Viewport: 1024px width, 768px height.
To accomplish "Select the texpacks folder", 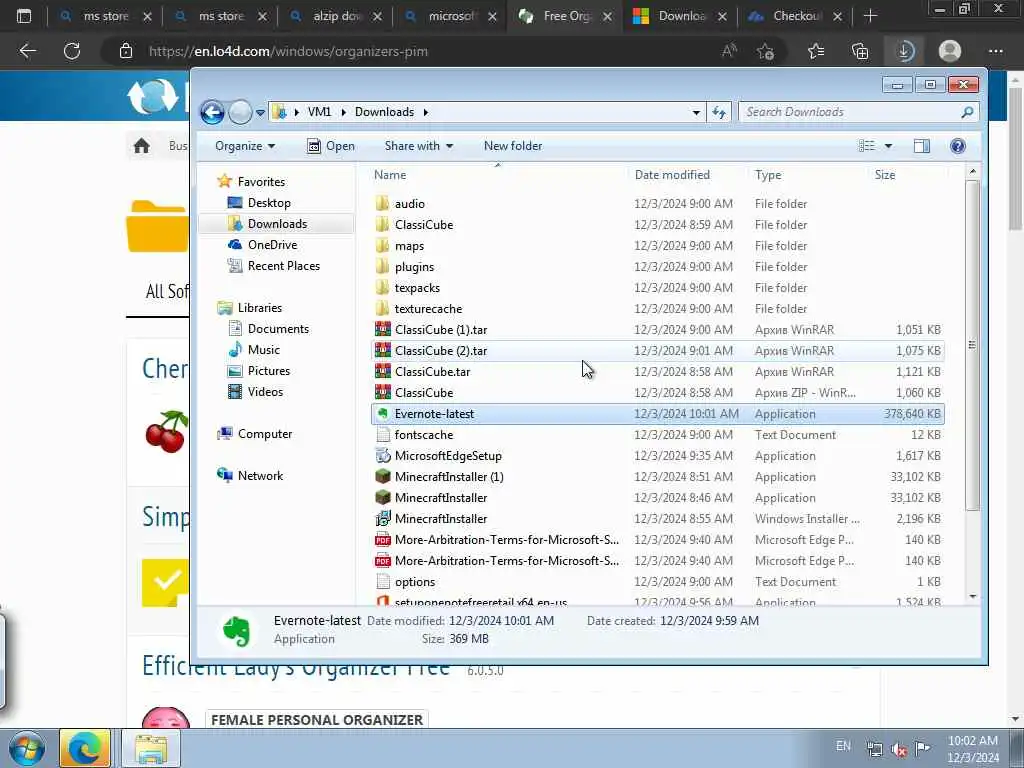I will (x=417, y=287).
